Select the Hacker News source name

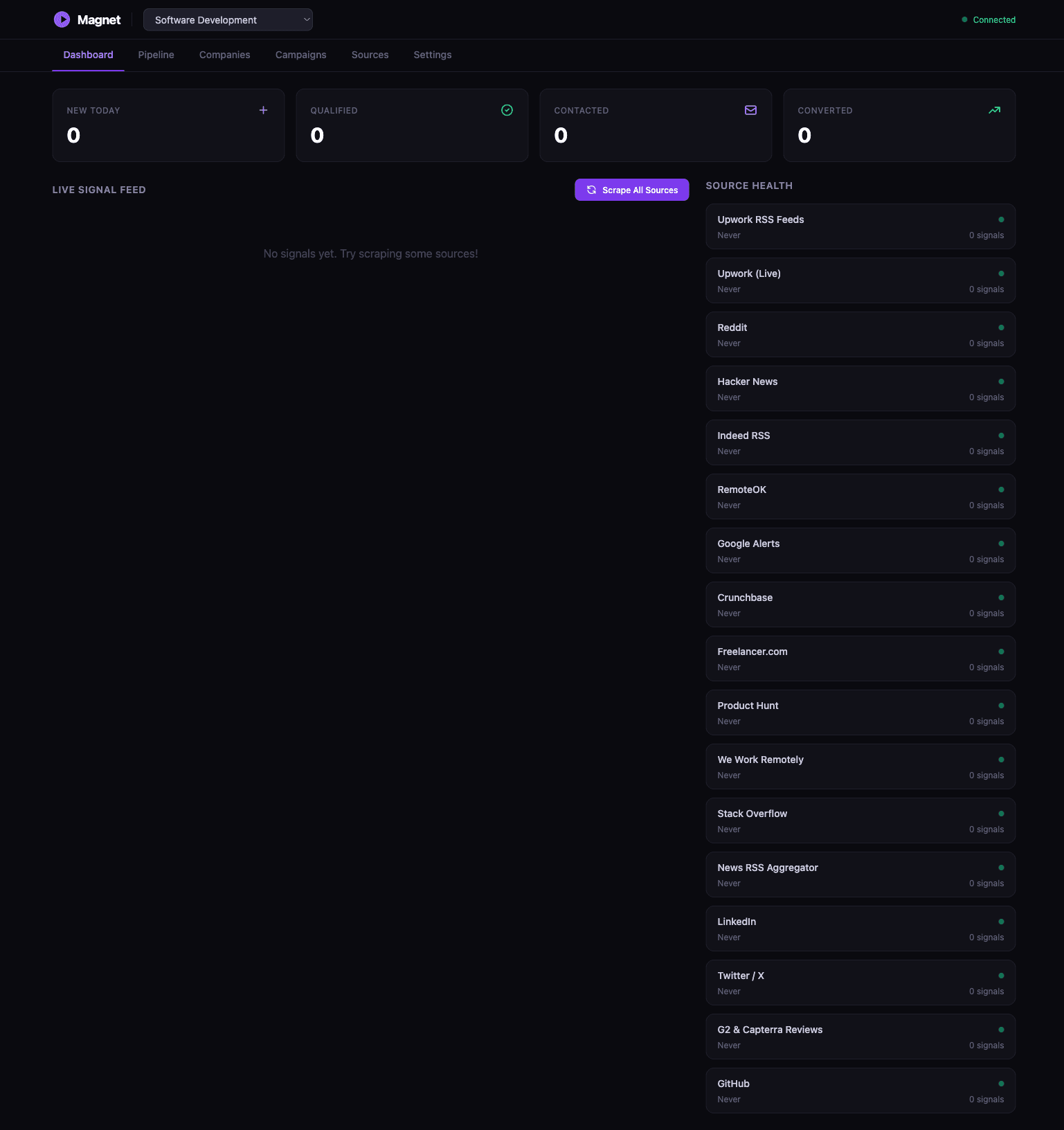(x=747, y=382)
